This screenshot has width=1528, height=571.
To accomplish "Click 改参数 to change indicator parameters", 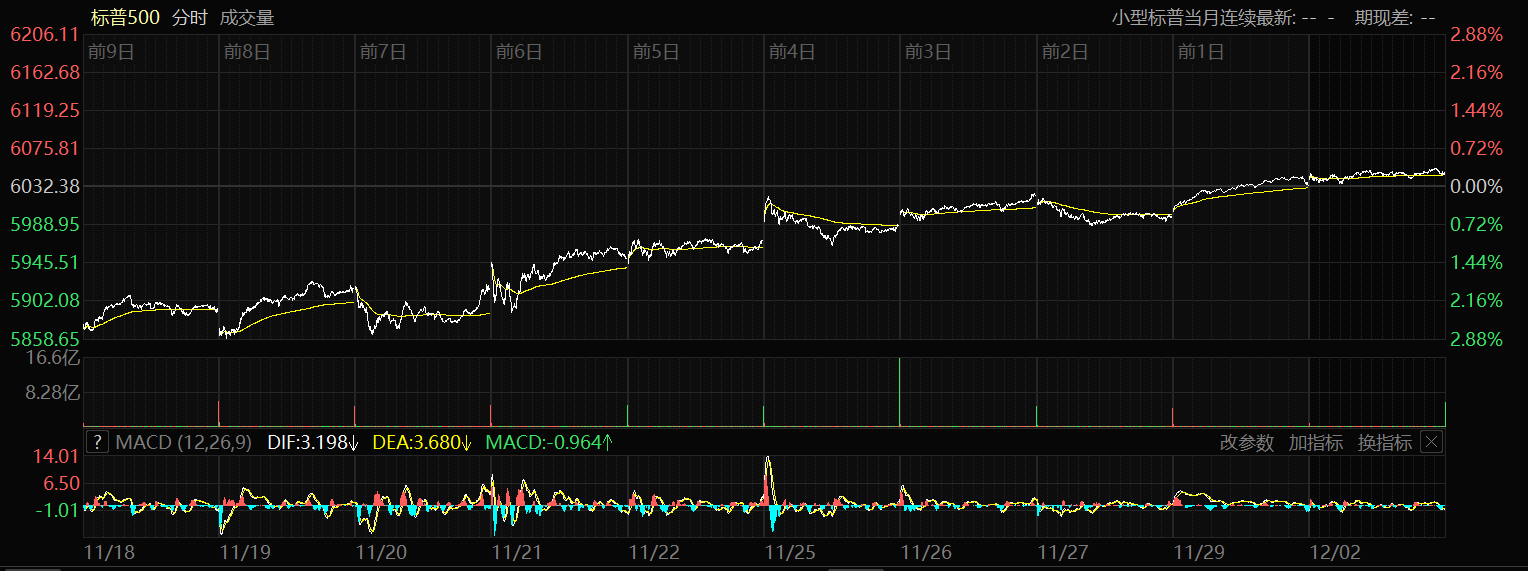I will click(x=1247, y=443).
